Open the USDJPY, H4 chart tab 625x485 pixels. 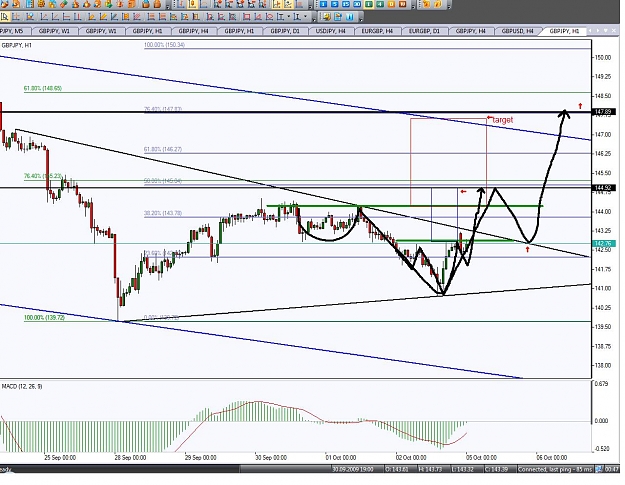click(330, 31)
